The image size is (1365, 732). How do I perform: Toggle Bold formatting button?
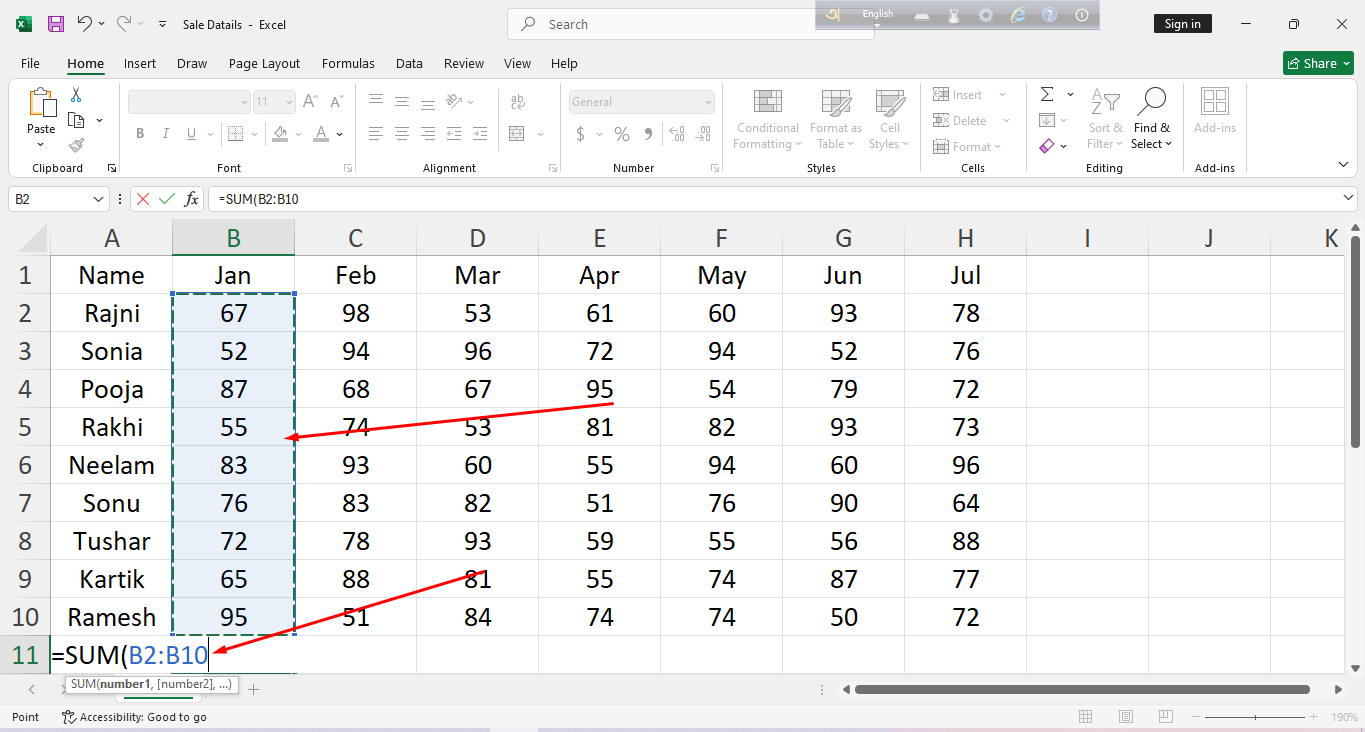click(140, 134)
